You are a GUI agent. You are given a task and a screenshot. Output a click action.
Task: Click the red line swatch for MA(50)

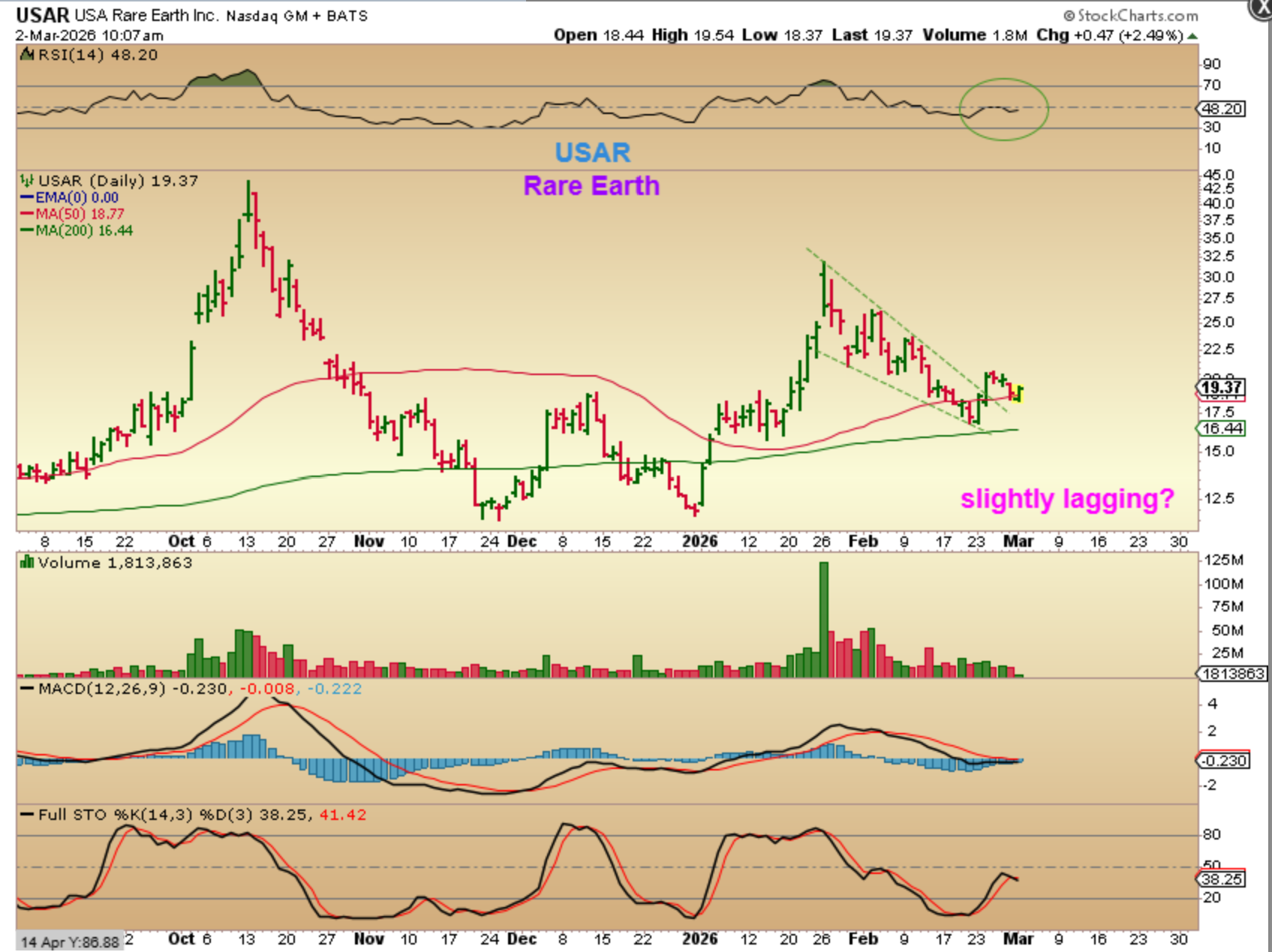(27, 215)
